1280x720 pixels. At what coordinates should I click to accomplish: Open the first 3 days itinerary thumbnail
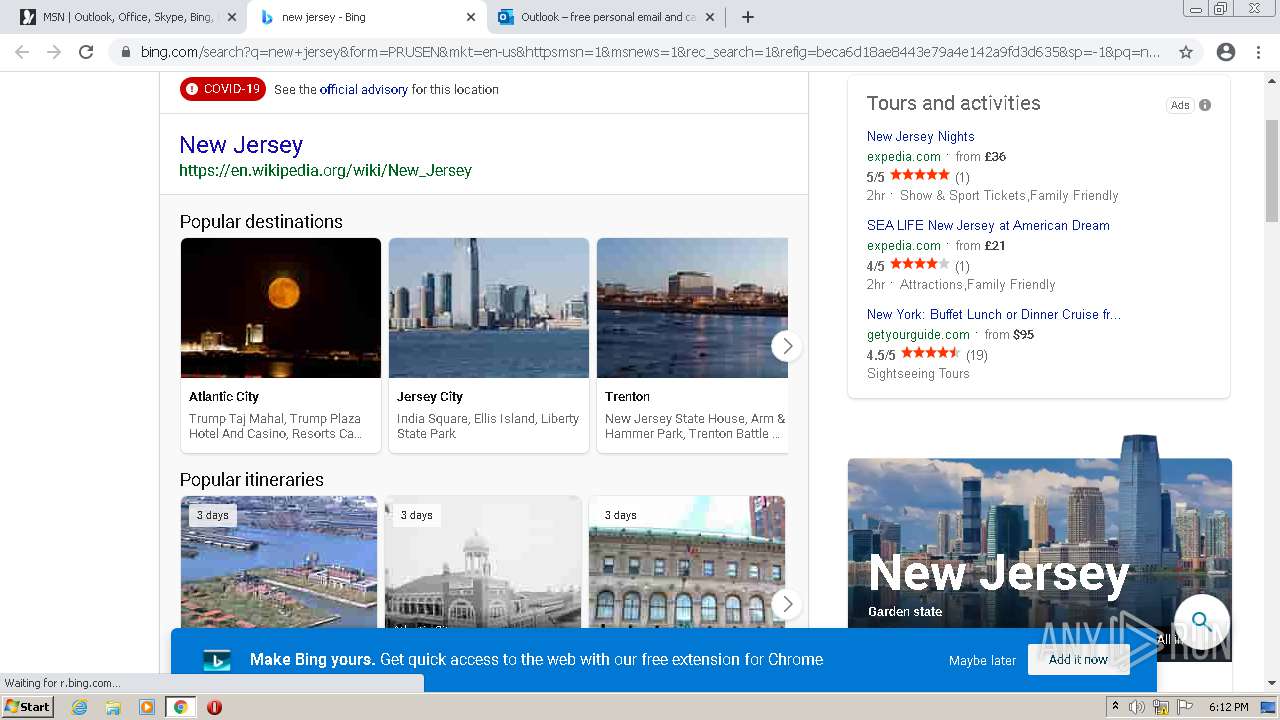279,562
